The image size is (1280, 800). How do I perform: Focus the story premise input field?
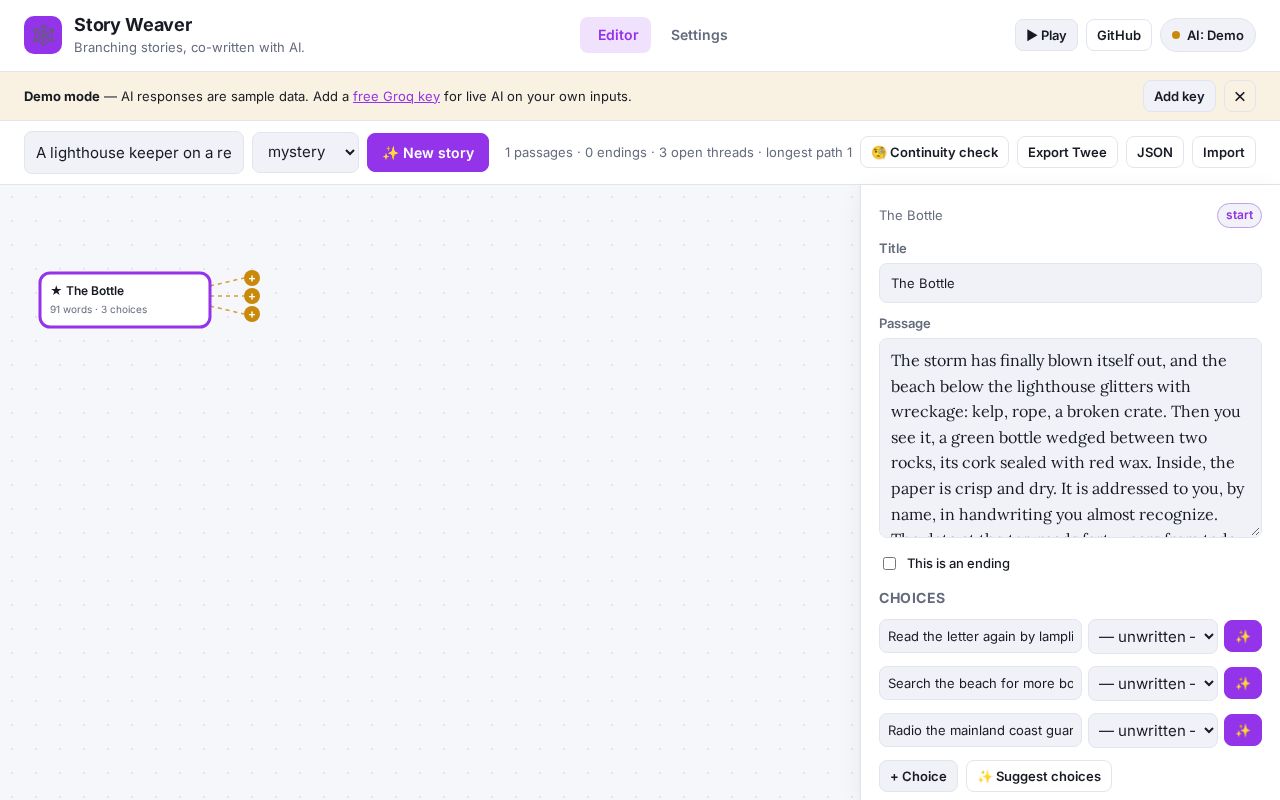click(x=134, y=152)
